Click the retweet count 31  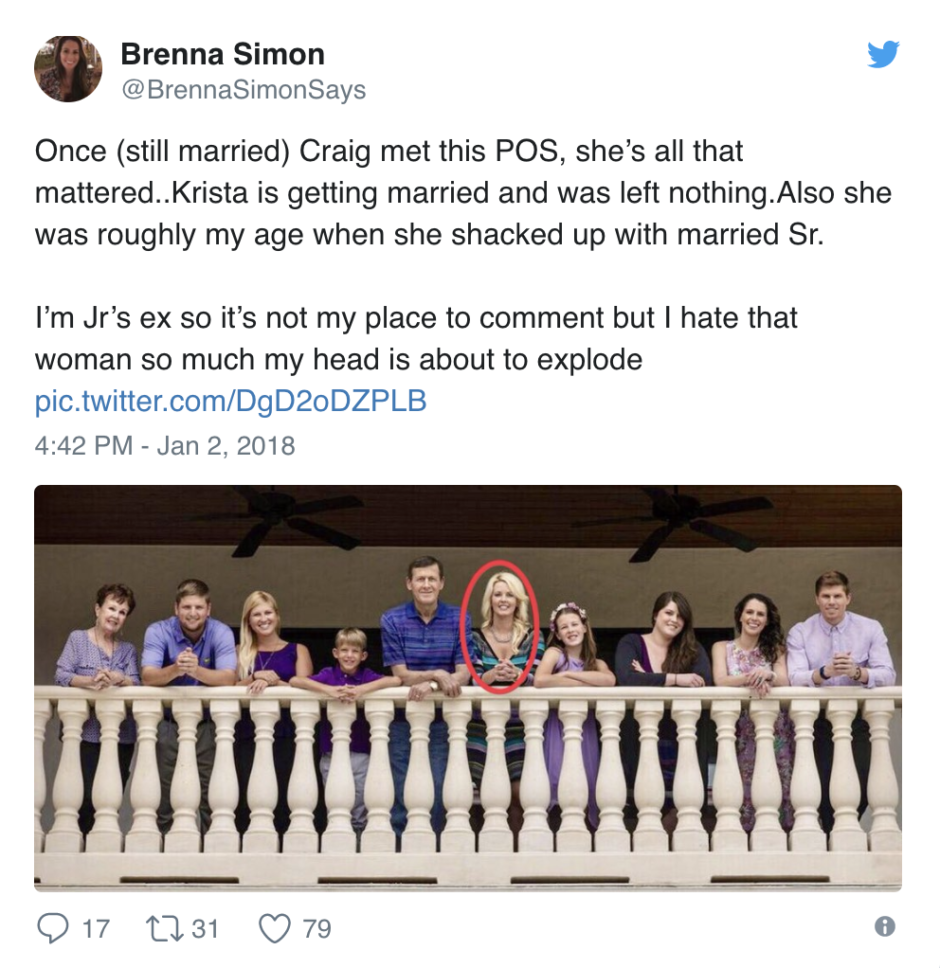click(x=205, y=928)
